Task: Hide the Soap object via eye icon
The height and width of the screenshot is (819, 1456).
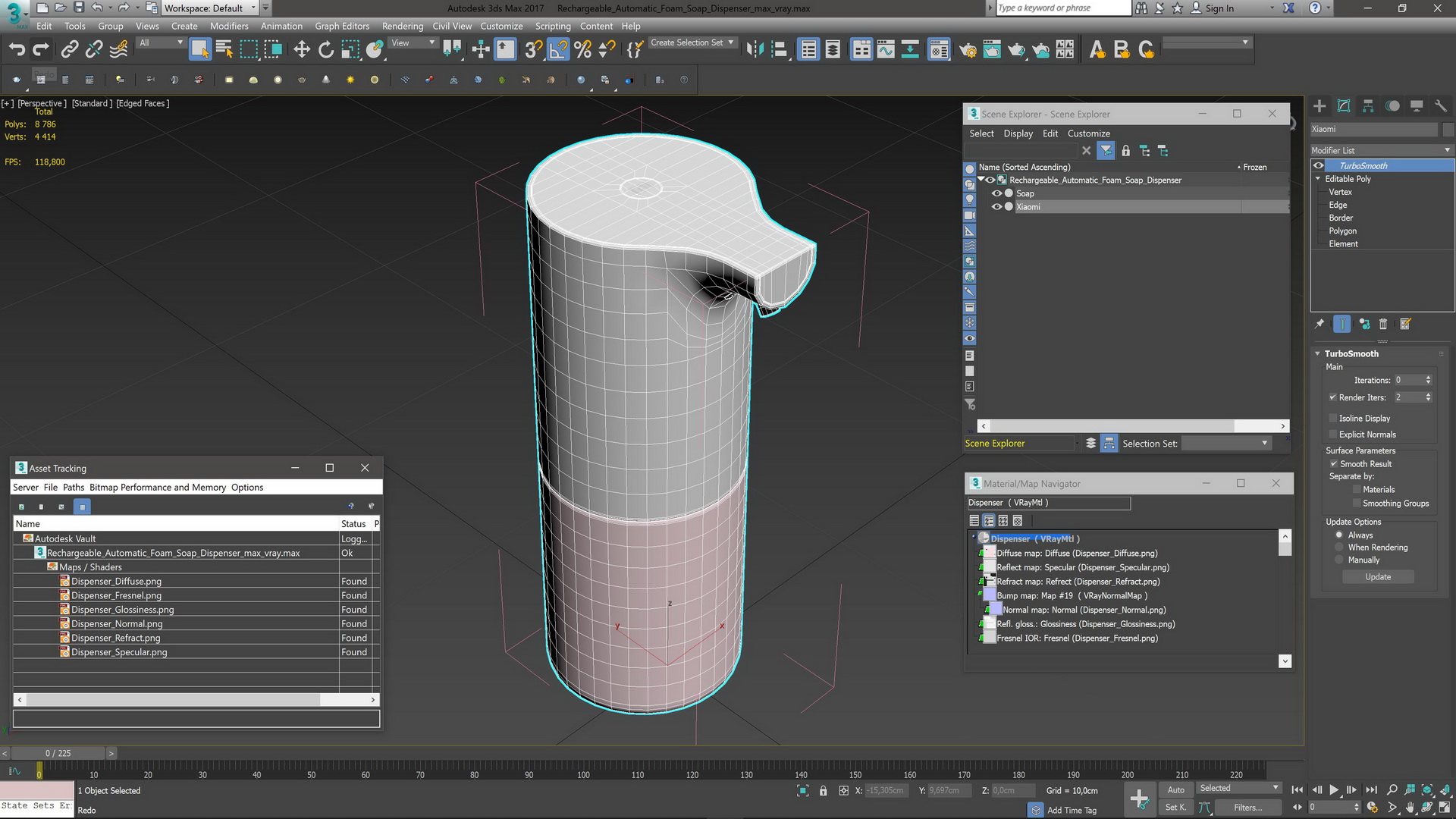Action: [996, 193]
